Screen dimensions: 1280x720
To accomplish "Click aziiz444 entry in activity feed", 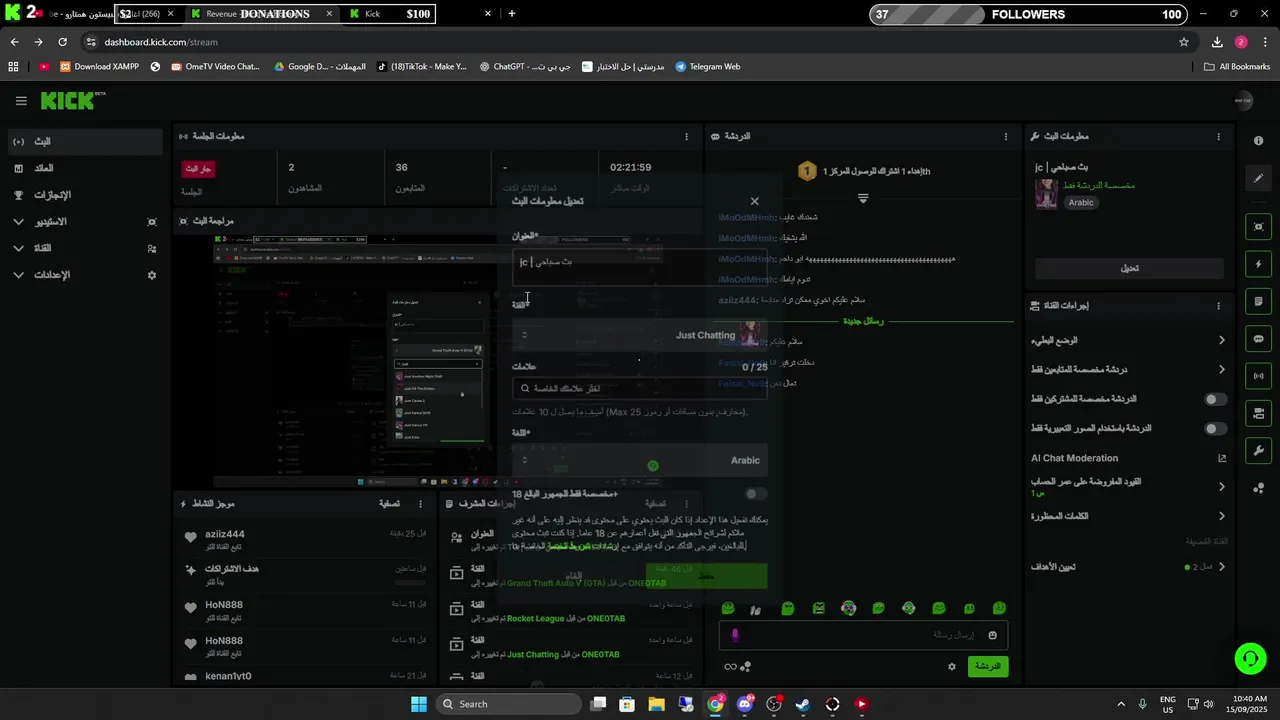I will 305,540.
